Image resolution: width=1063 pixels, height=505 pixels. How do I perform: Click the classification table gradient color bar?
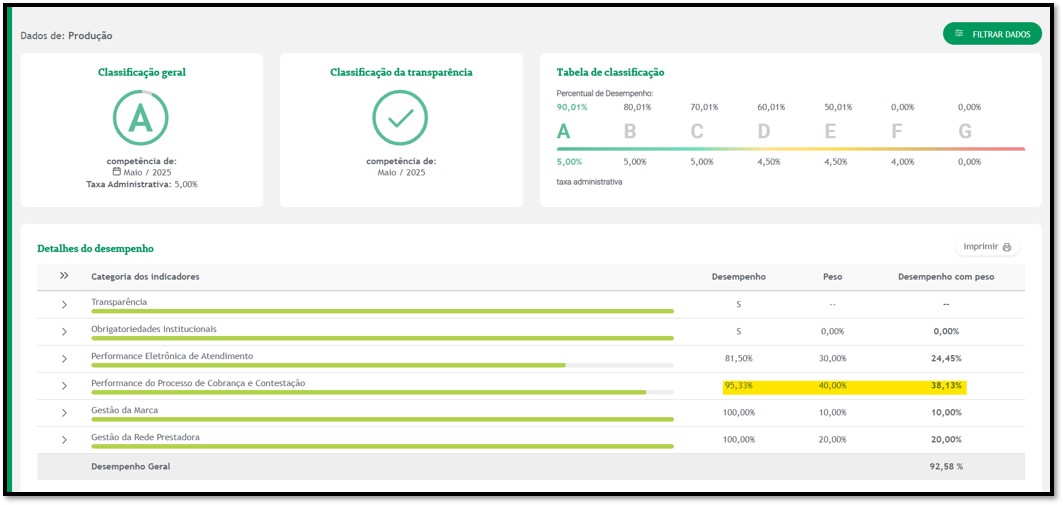790,149
